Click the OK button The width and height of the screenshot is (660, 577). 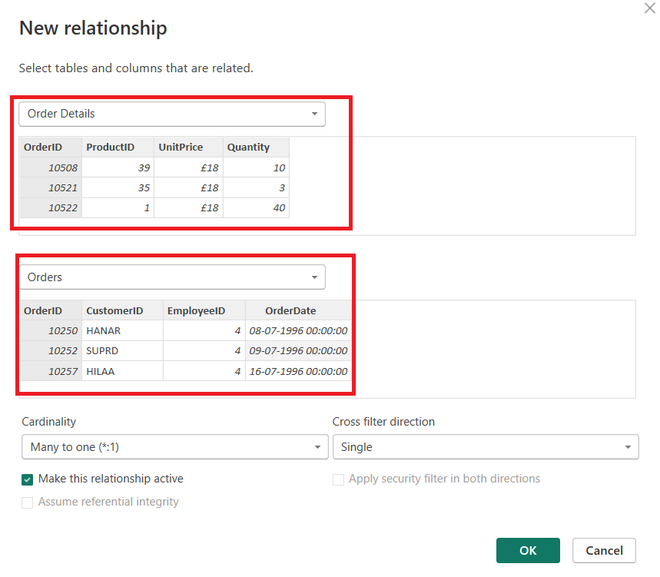click(x=528, y=550)
